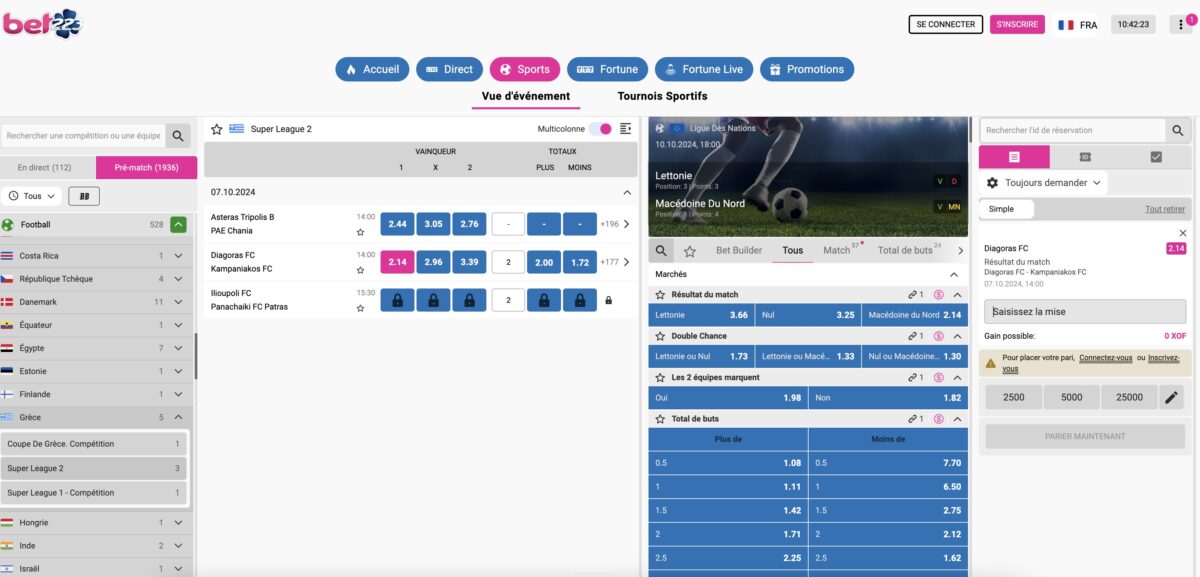Screen dimensions: 1200x577
Task: Expand the Danemark country list
Action: click(178, 302)
